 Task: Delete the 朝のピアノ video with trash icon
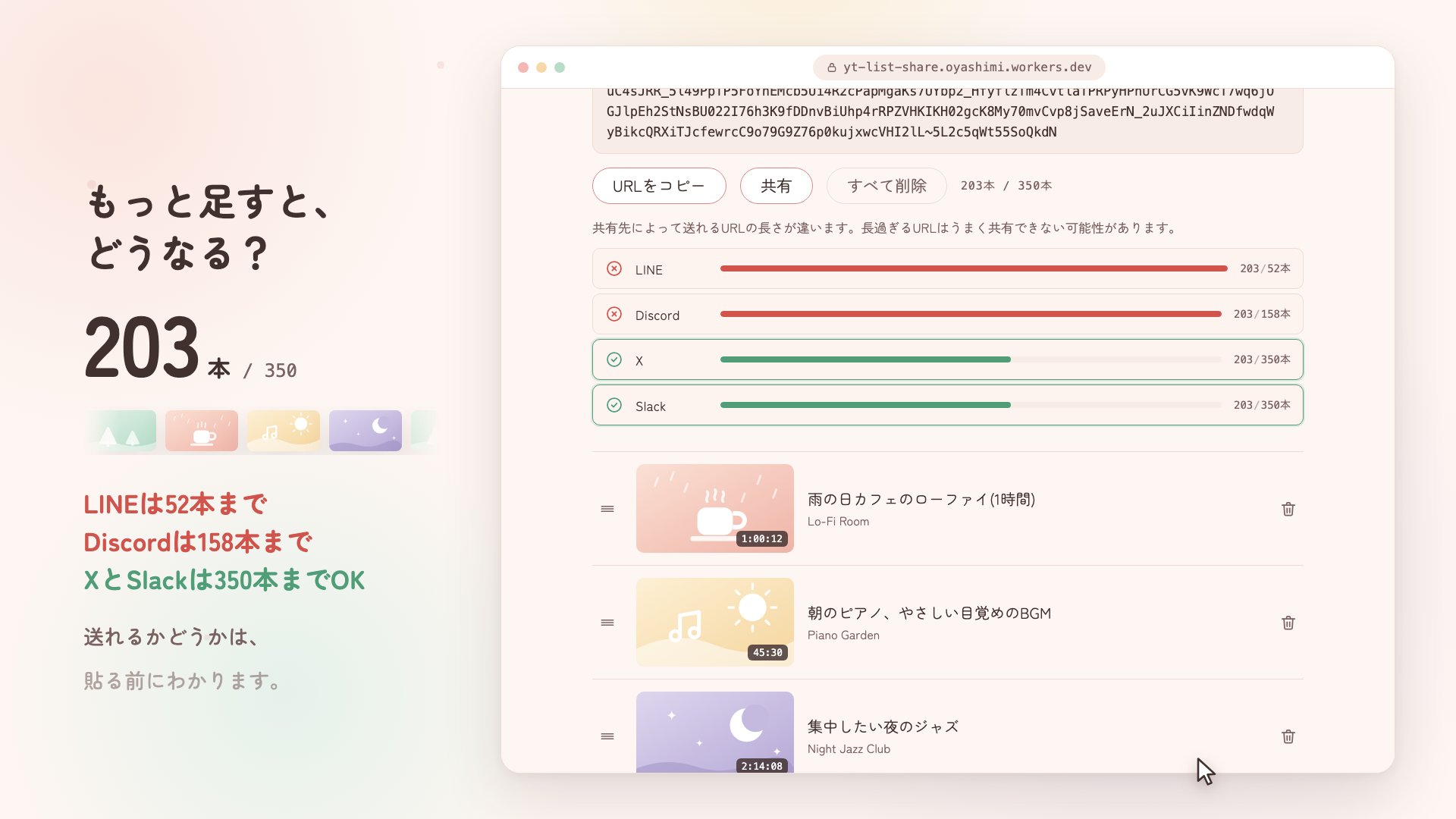(1288, 623)
